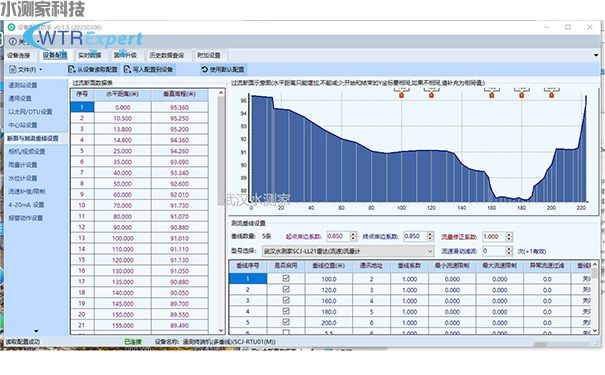
Task: Increase the 流量修正系数 value with up arrow
Action: pos(509,234)
